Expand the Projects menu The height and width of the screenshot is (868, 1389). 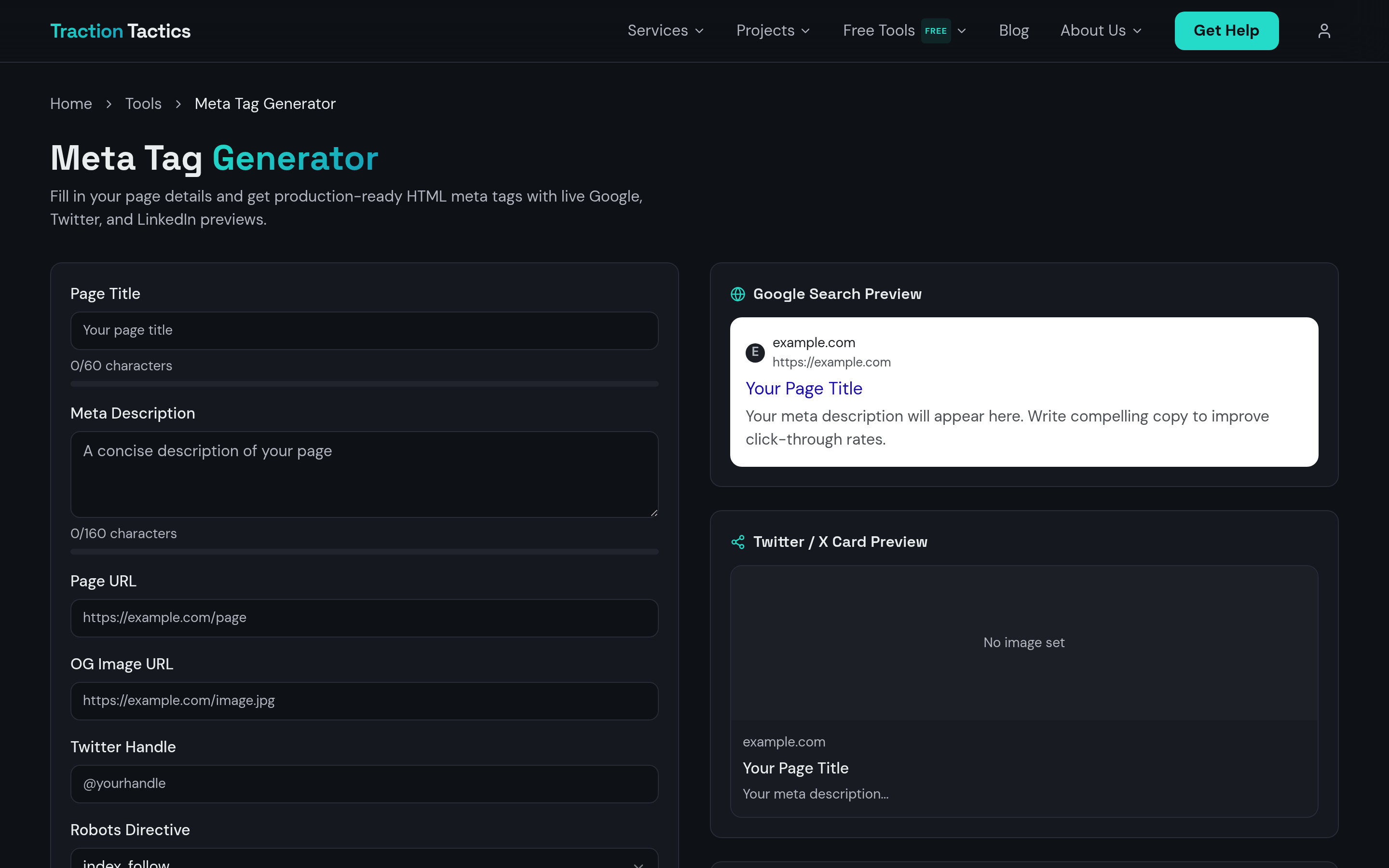point(773,31)
